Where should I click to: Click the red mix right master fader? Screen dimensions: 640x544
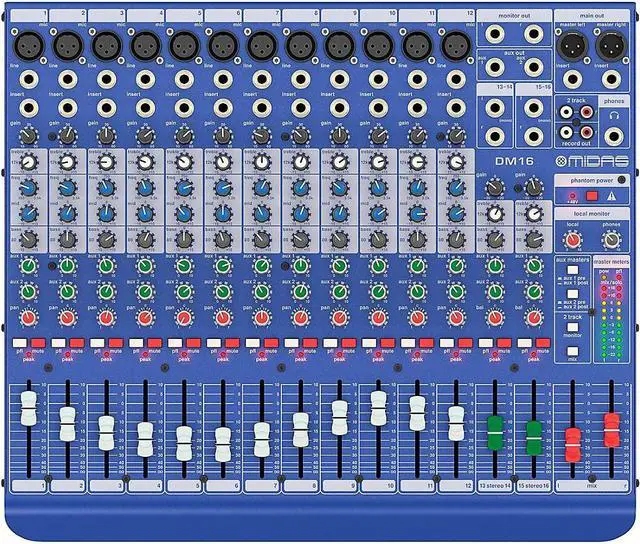(611, 430)
